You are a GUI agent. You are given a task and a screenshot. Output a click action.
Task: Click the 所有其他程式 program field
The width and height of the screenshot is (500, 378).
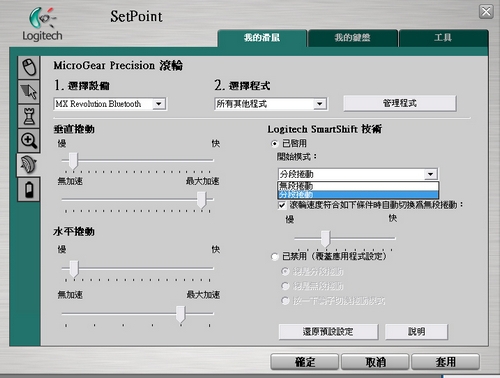tap(270, 104)
